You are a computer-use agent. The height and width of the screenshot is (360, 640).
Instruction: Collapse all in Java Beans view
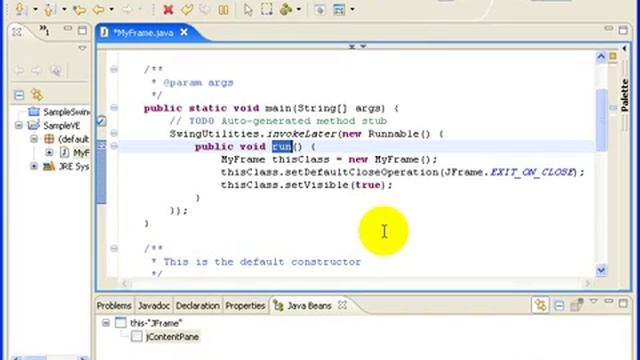tap(559, 305)
